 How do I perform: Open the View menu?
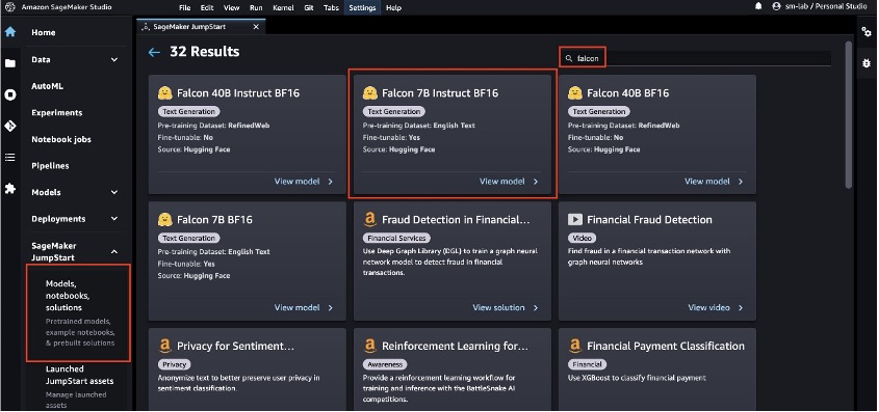coord(232,8)
